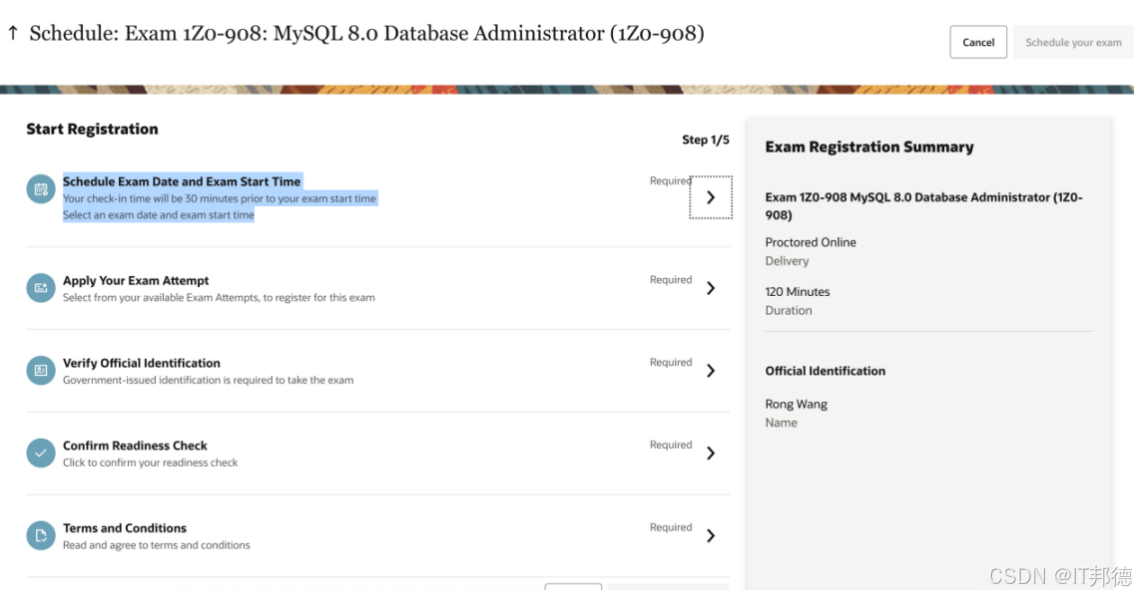Click the Verify Official Identification icon
The image size is (1136, 596).
[x=41, y=370]
